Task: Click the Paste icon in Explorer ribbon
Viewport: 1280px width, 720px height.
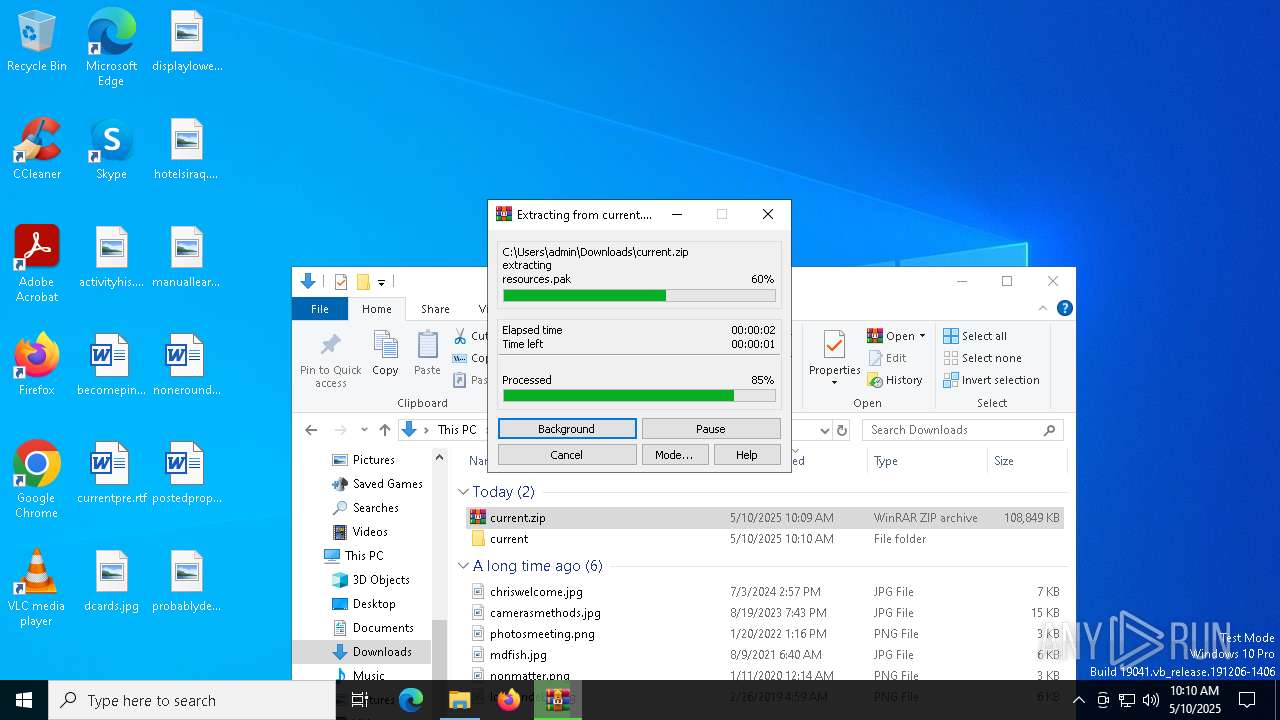Action: pos(427,353)
